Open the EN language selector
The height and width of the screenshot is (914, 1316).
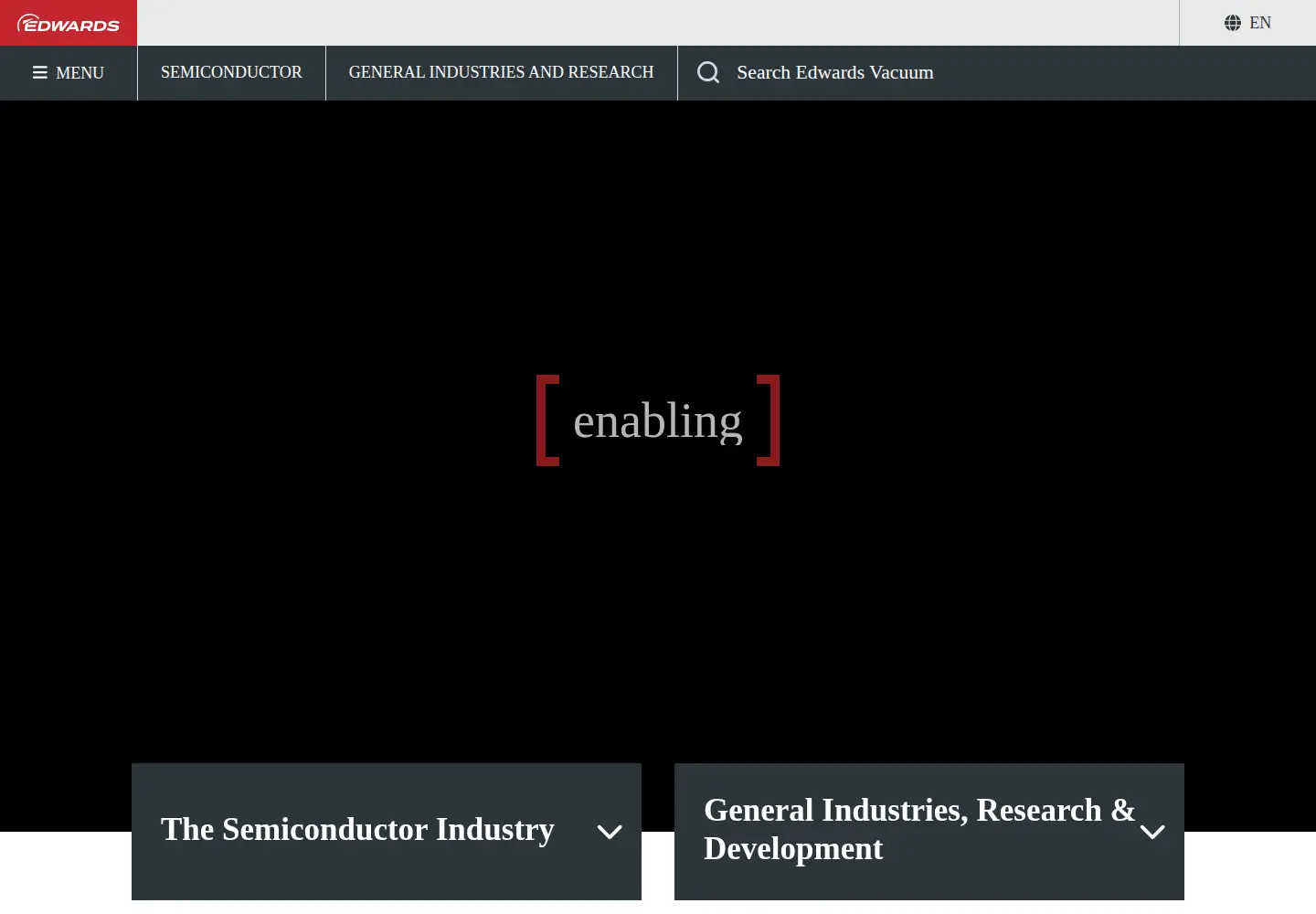[x=1247, y=23]
